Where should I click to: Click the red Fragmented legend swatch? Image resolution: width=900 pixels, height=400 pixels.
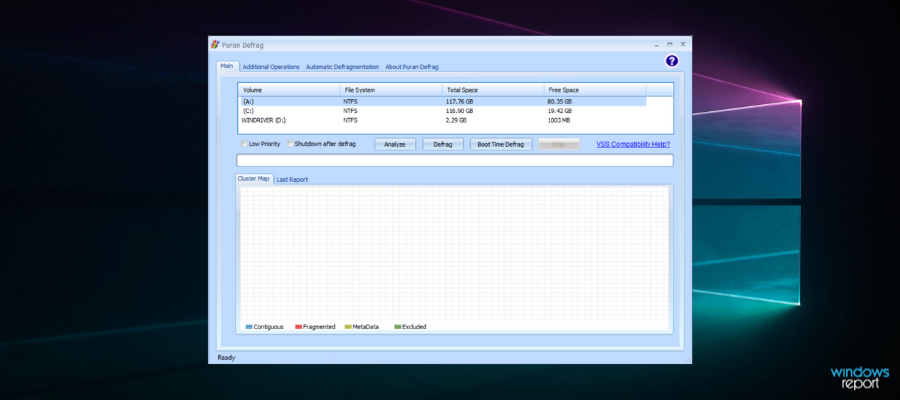tap(298, 327)
